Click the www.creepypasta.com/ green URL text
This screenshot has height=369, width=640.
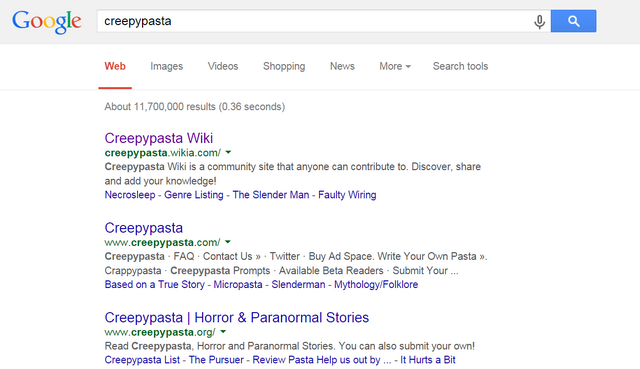pyautogui.click(x=162, y=242)
